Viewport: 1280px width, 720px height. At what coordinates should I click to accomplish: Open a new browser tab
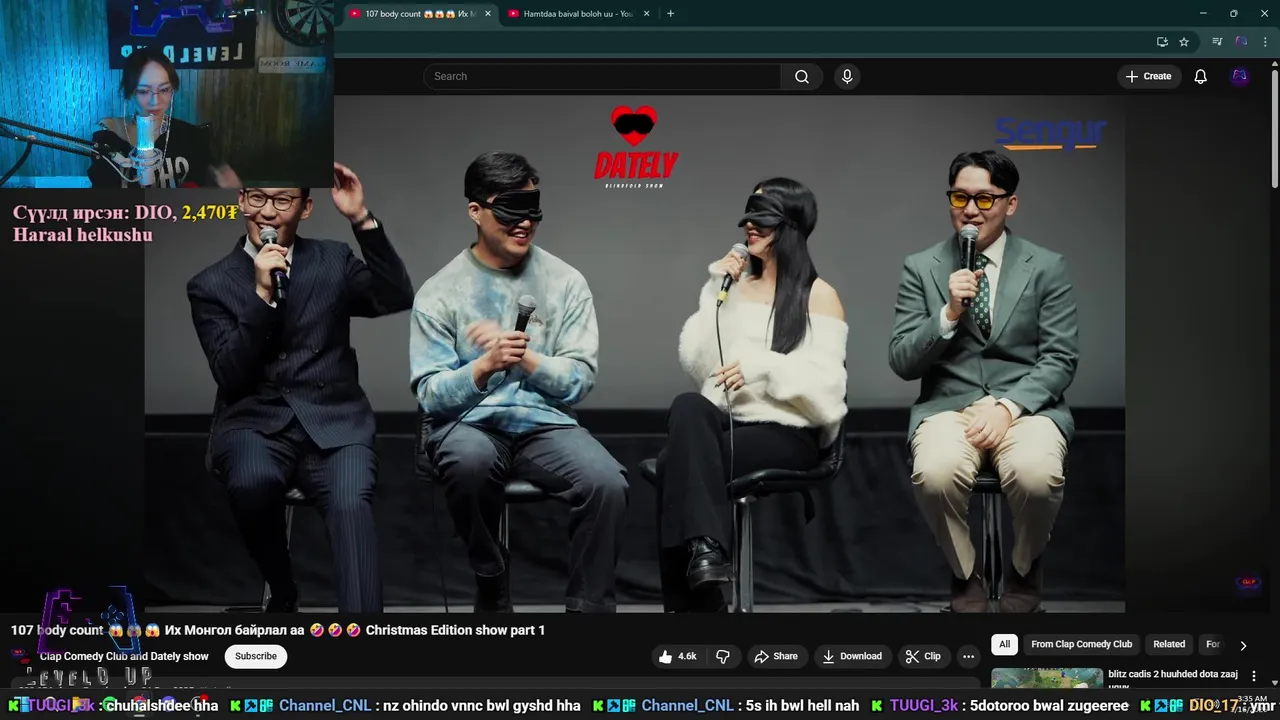[x=670, y=14]
